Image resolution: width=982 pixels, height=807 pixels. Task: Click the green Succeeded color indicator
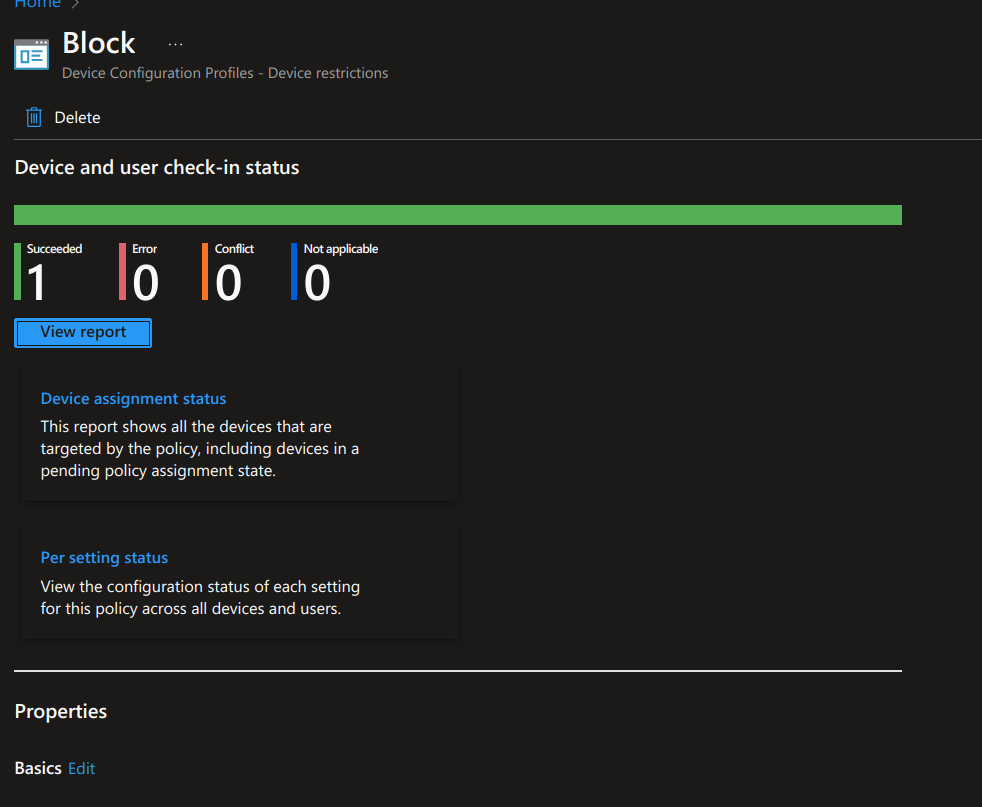[18, 272]
